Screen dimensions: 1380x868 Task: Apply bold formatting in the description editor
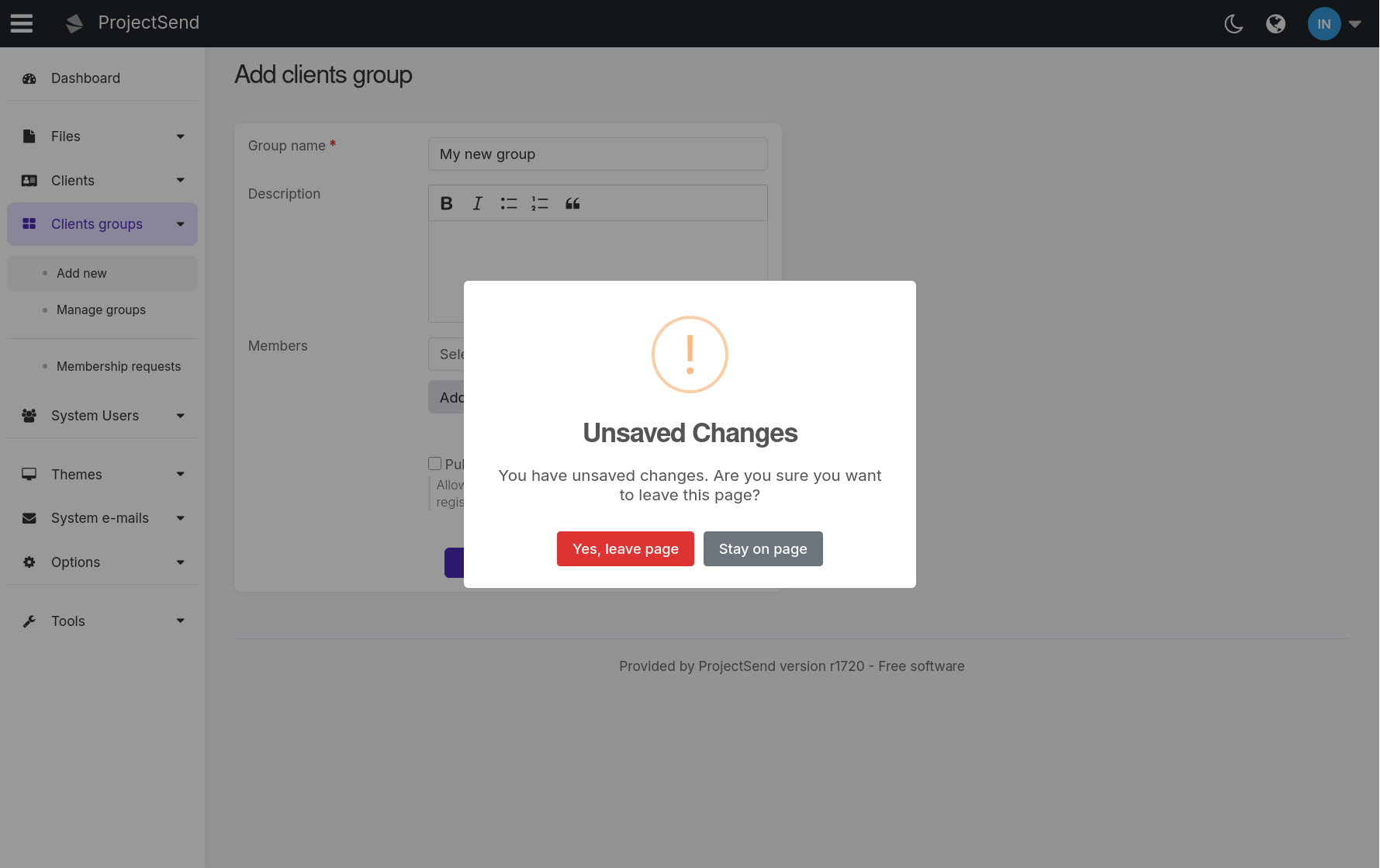coord(446,203)
